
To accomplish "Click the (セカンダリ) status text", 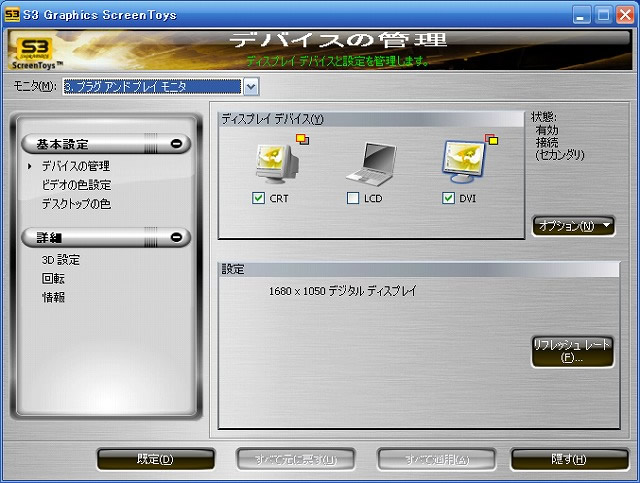I will point(560,155).
